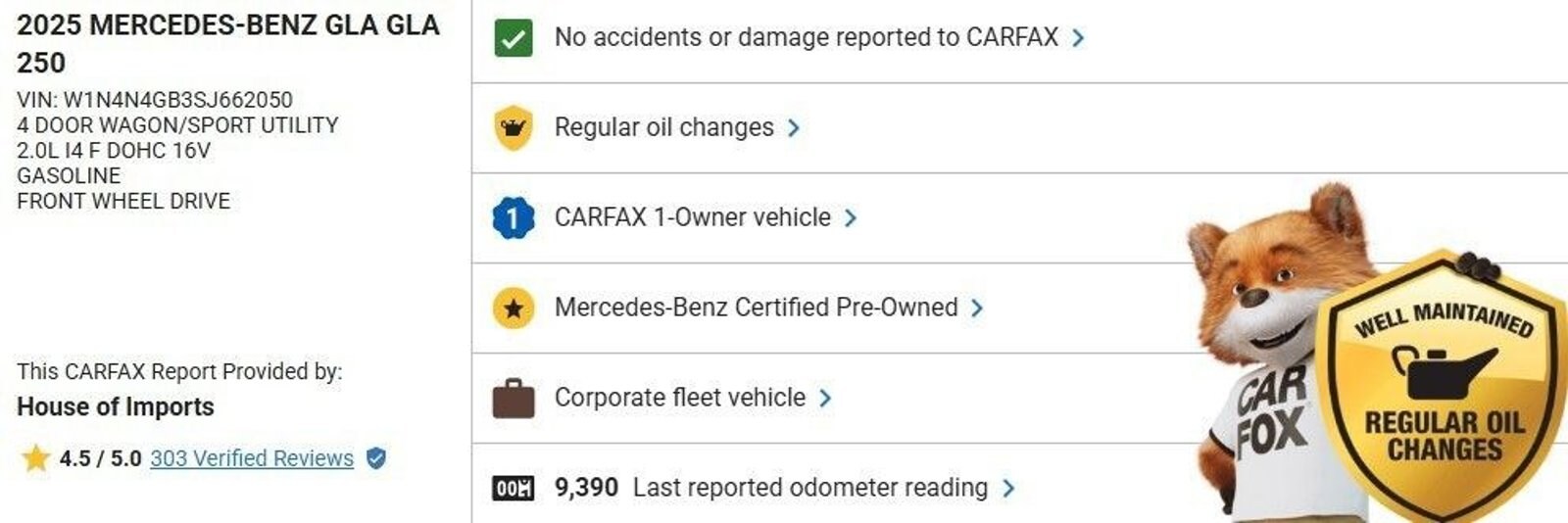Click the blue verified shield badge

pos(375,457)
